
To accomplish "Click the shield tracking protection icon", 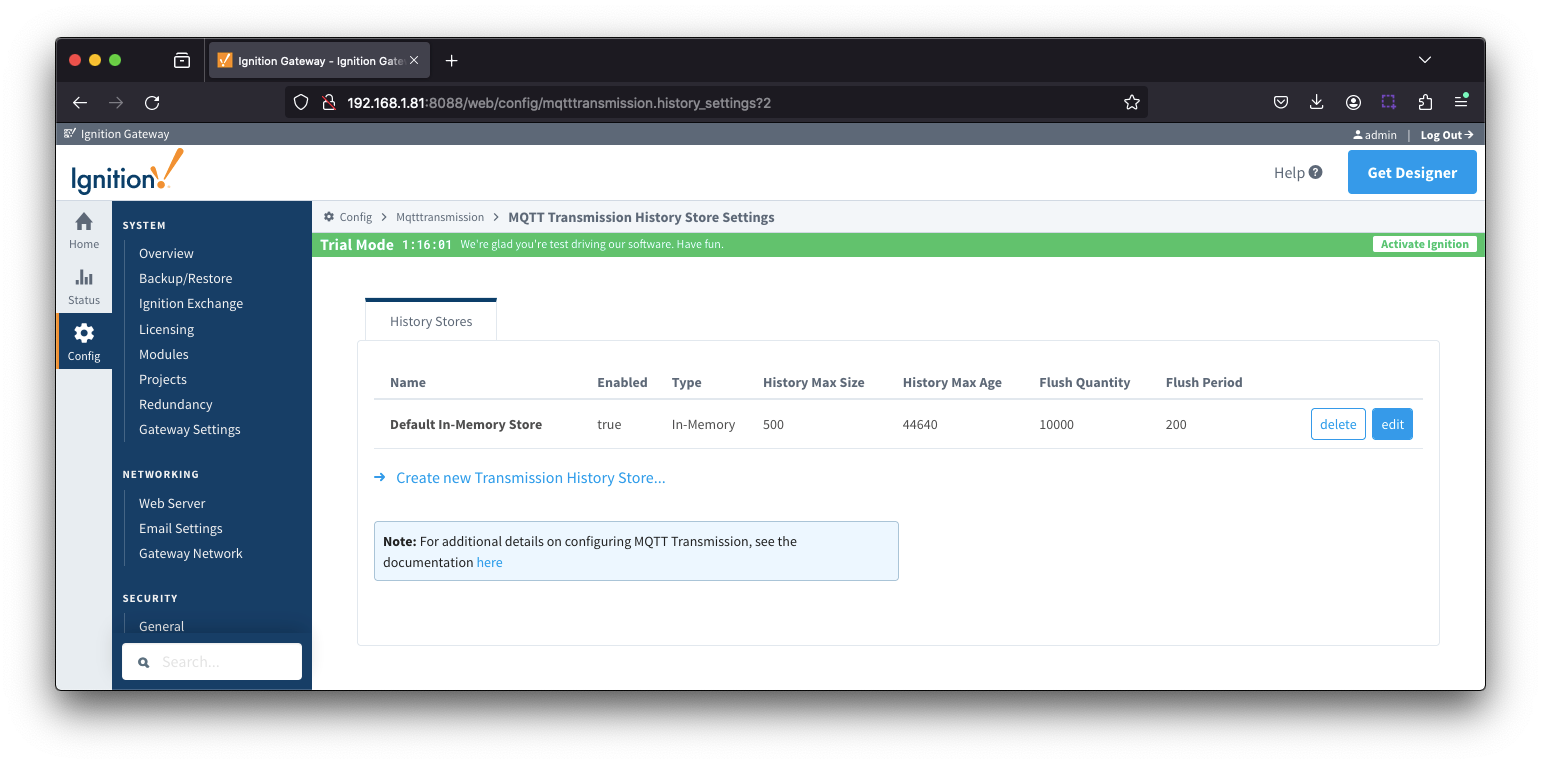I will click(301, 102).
